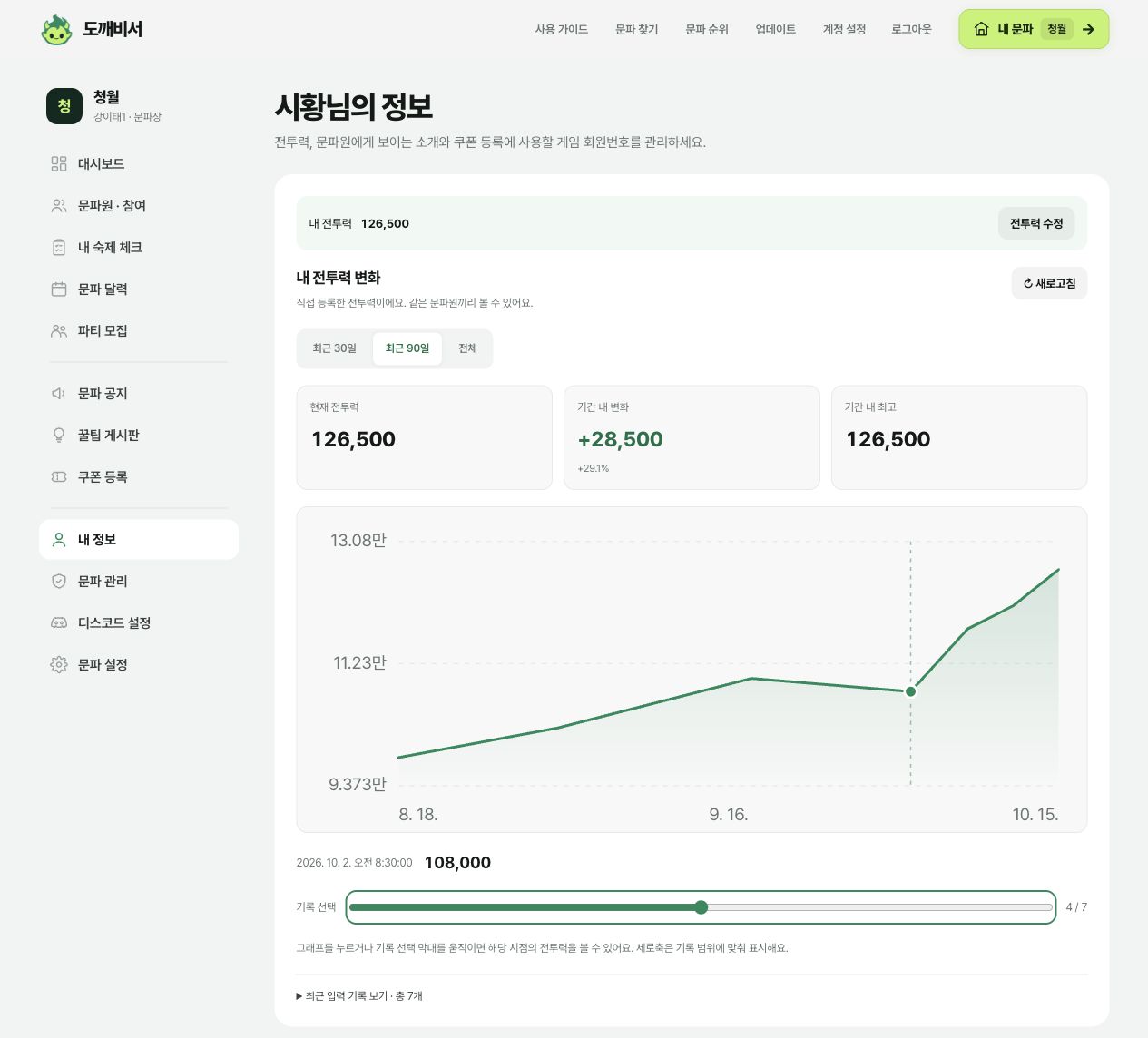Click the 11.23만 chart axis label
The height and width of the screenshot is (1038, 1148).
(x=359, y=663)
